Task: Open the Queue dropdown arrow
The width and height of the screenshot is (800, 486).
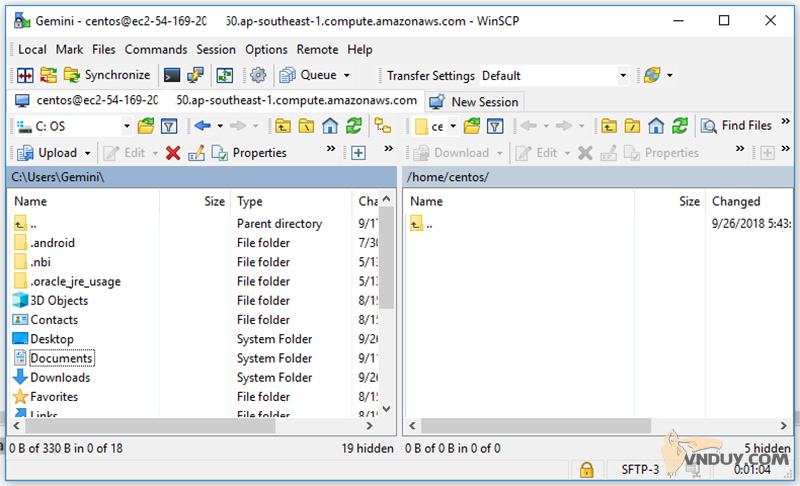Action: pos(347,75)
